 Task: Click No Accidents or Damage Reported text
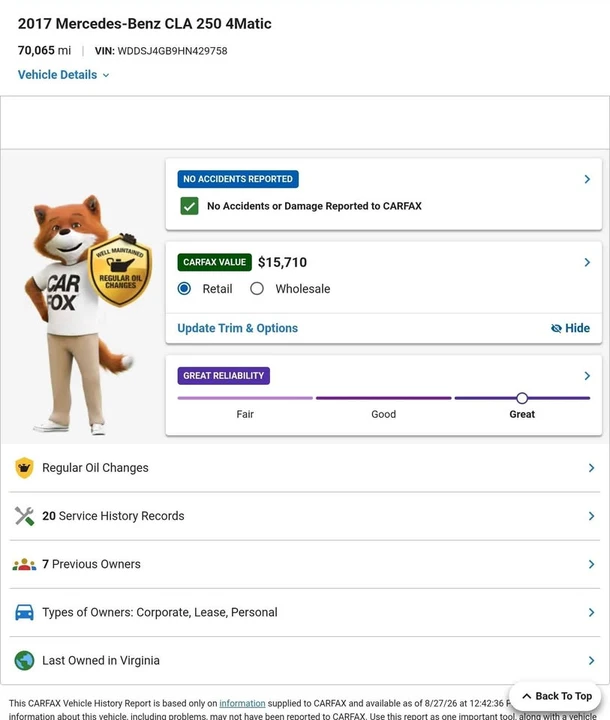(x=314, y=206)
